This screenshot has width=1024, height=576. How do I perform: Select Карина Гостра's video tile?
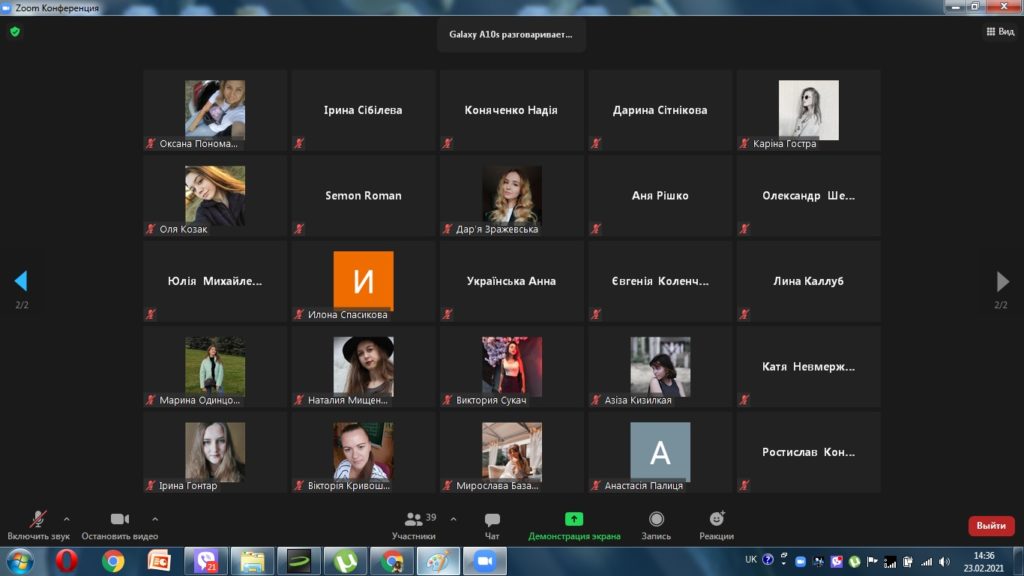point(808,110)
